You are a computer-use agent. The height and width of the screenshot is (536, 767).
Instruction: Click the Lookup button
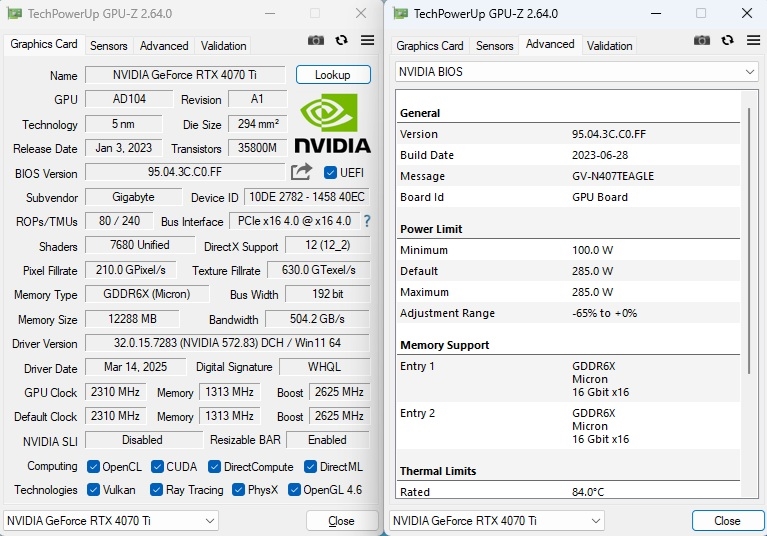pyautogui.click(x=333, y=75)
